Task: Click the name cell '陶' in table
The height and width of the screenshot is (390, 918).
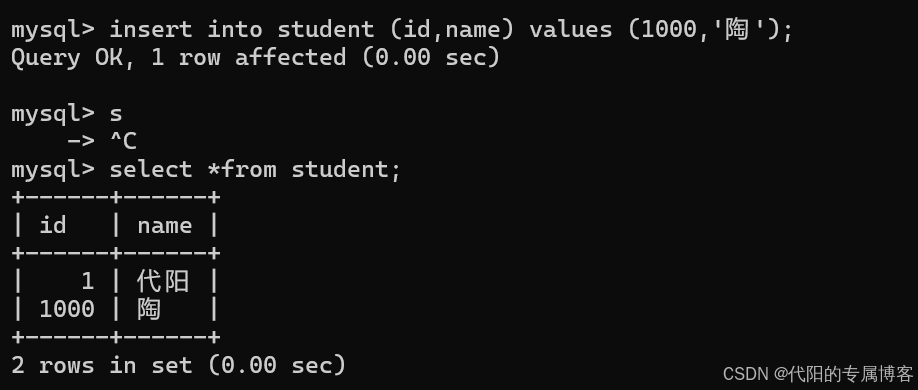Action: 149,309
